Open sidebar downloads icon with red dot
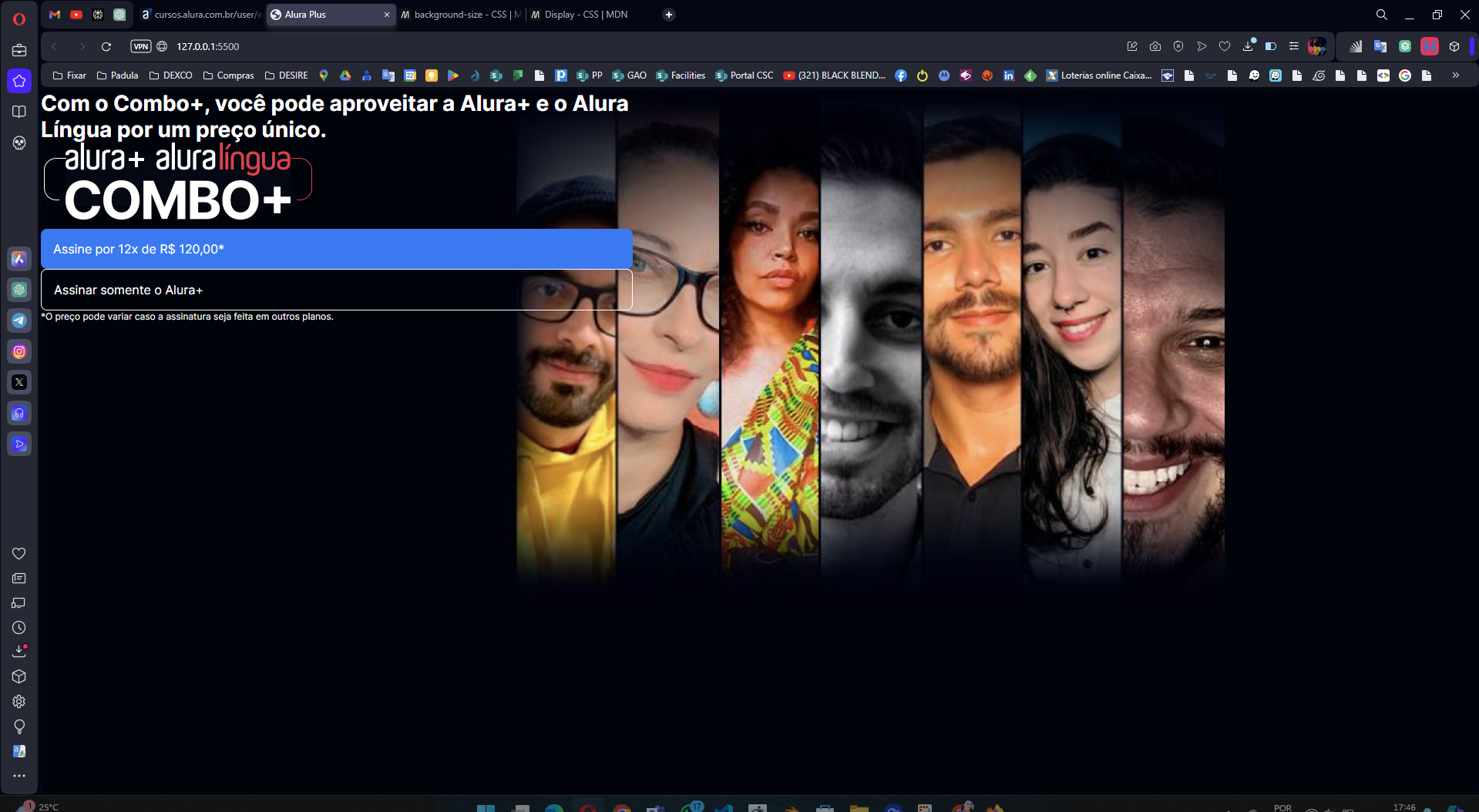The image size is (1479, 812). [19, 652]
